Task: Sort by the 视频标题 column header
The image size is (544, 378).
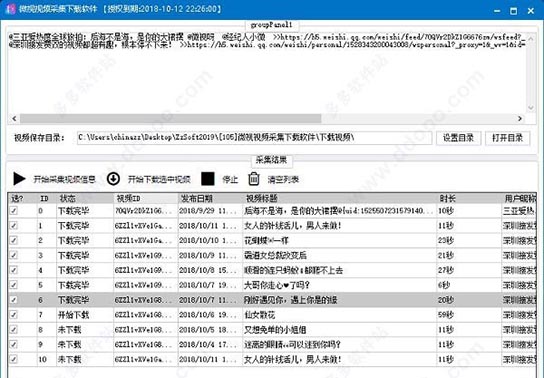Action: [x=339, y=198]
